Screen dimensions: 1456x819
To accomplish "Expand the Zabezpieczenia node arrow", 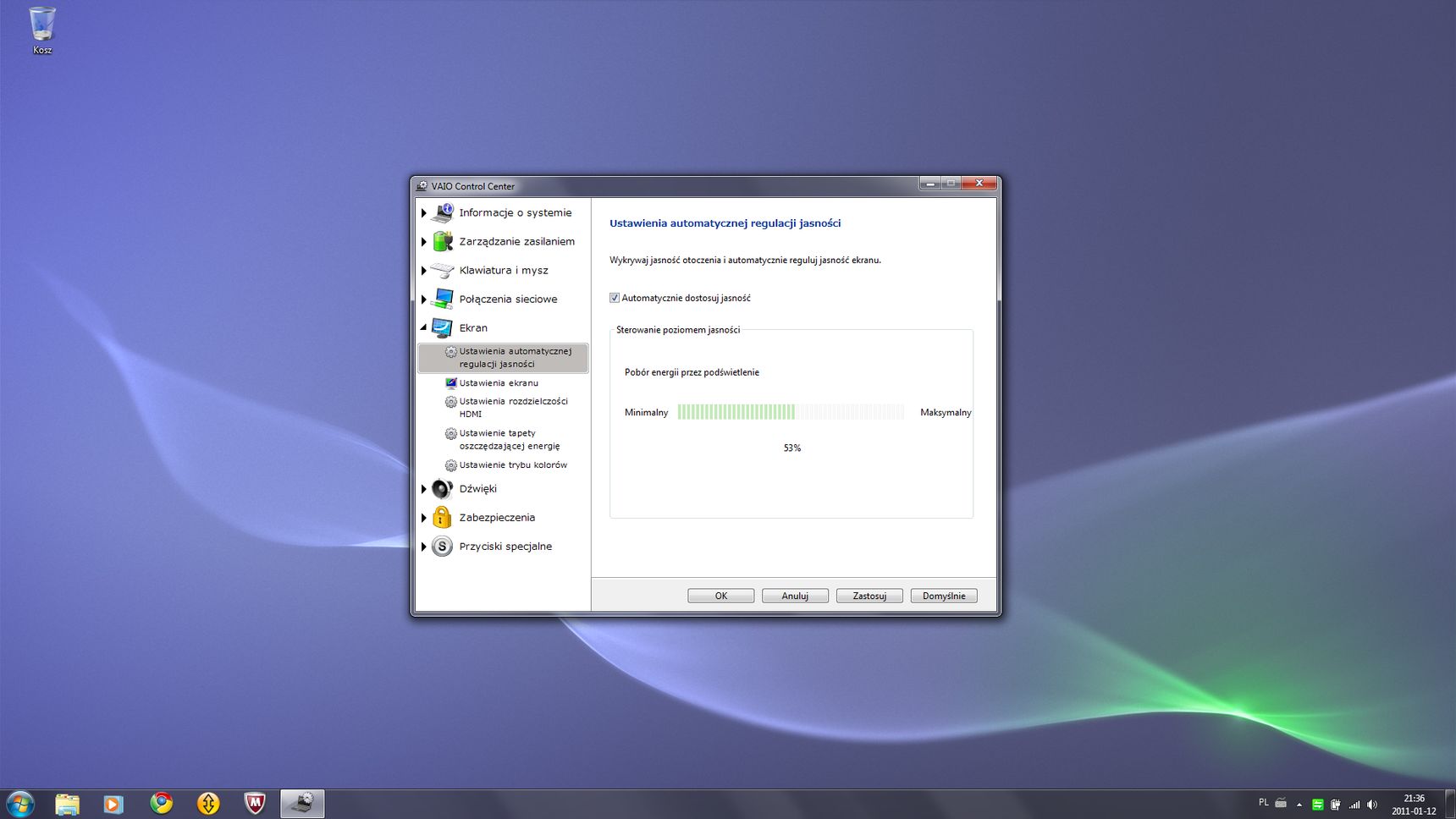I will point(424,518).
